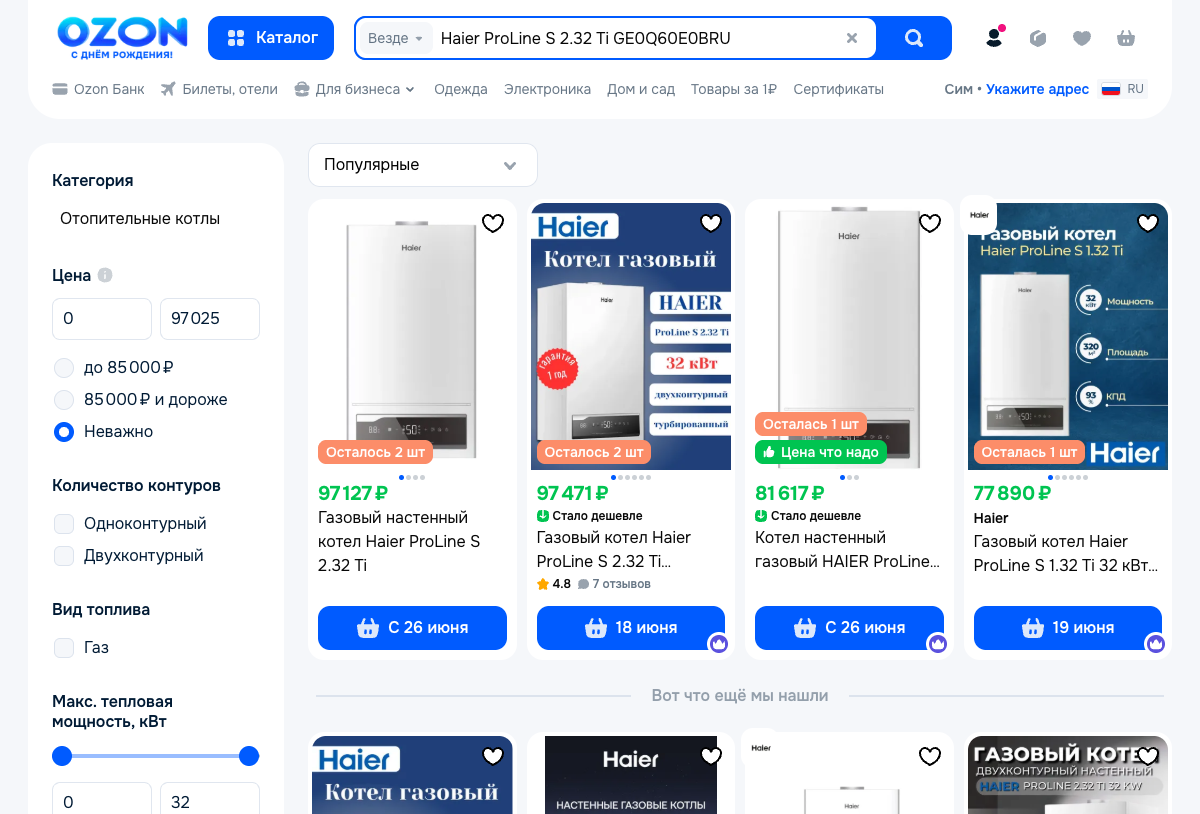Click the Haier brand label above title

pos(991,518)
